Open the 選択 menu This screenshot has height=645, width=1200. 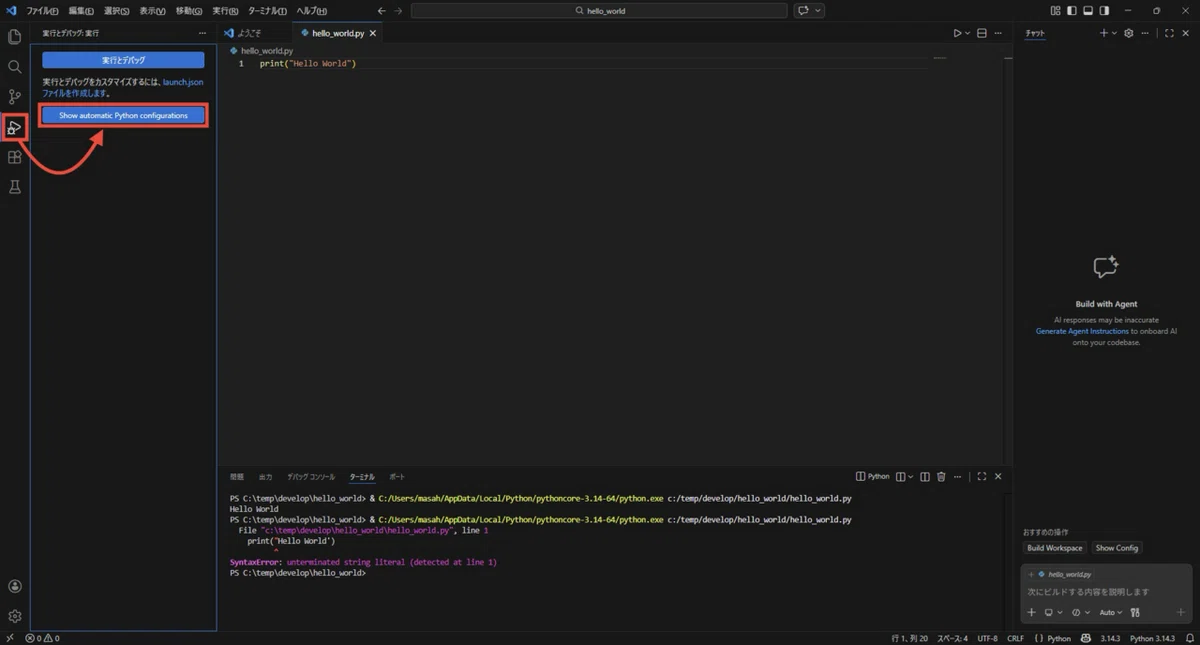(x=116, y=10)
